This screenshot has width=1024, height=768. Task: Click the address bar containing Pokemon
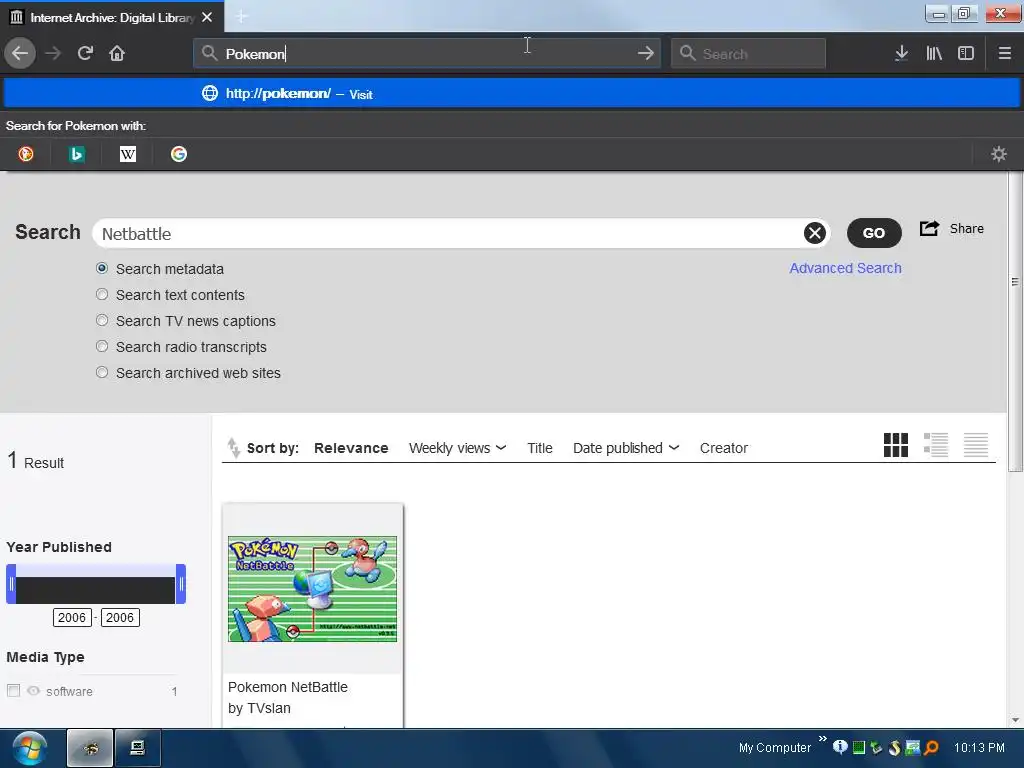pyautogui.click(x=426, y=53)
